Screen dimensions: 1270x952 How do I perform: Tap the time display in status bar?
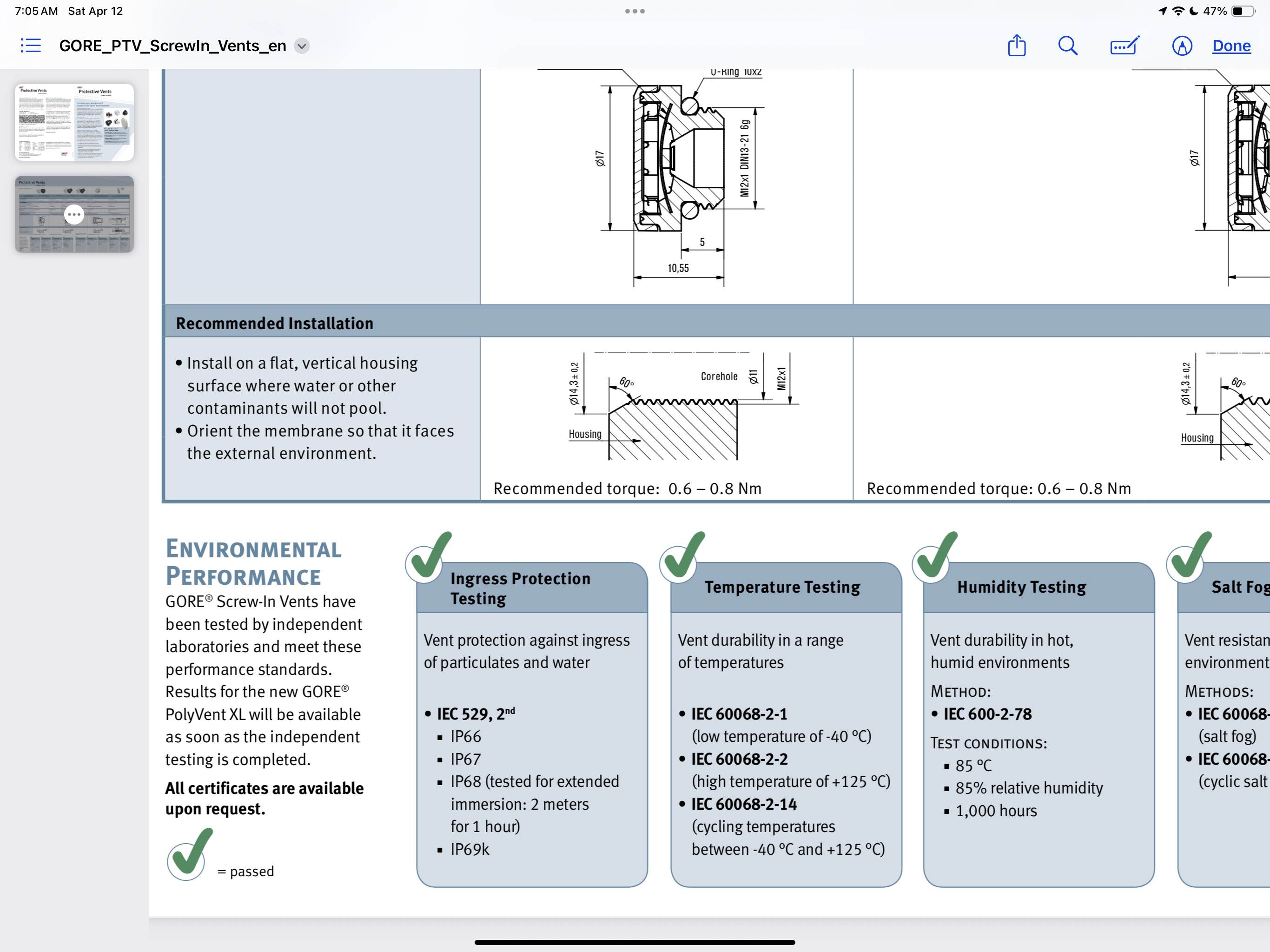point(36,11)
